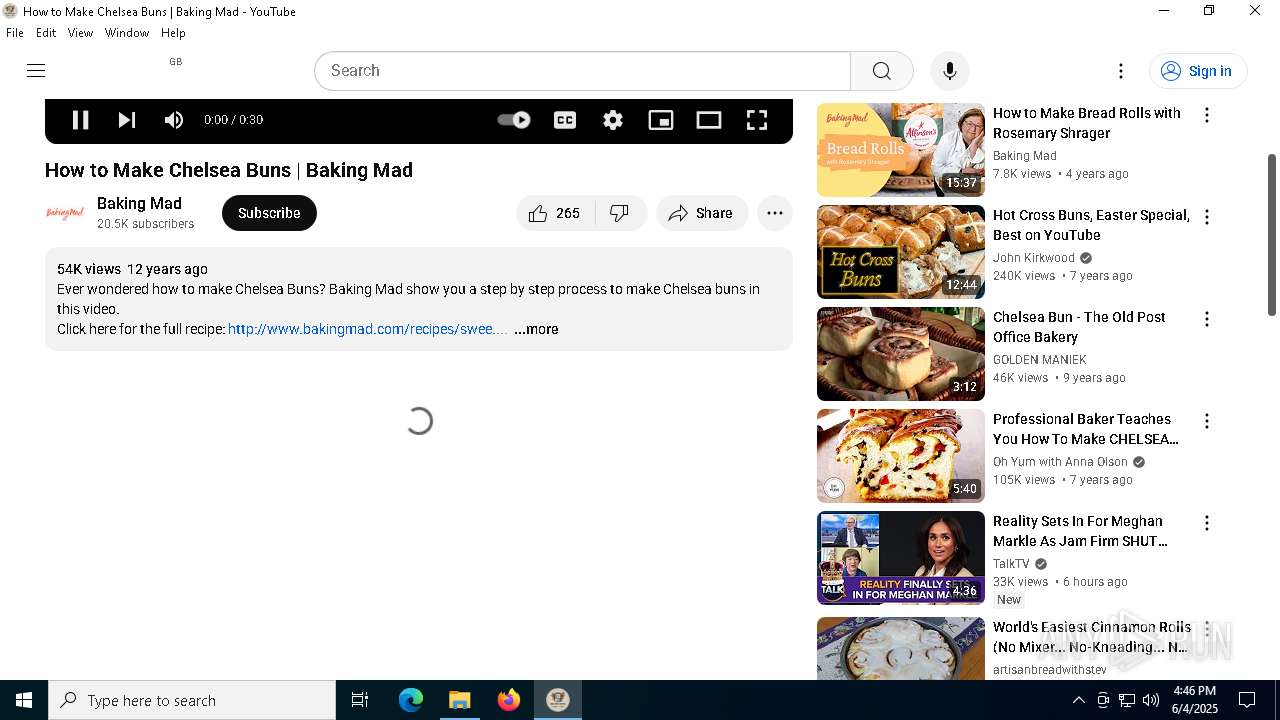Viewport: 1280px width, 720px height.
Task: Open player settings gear icon
Action: pyautogui.click(x=613, y=120)
